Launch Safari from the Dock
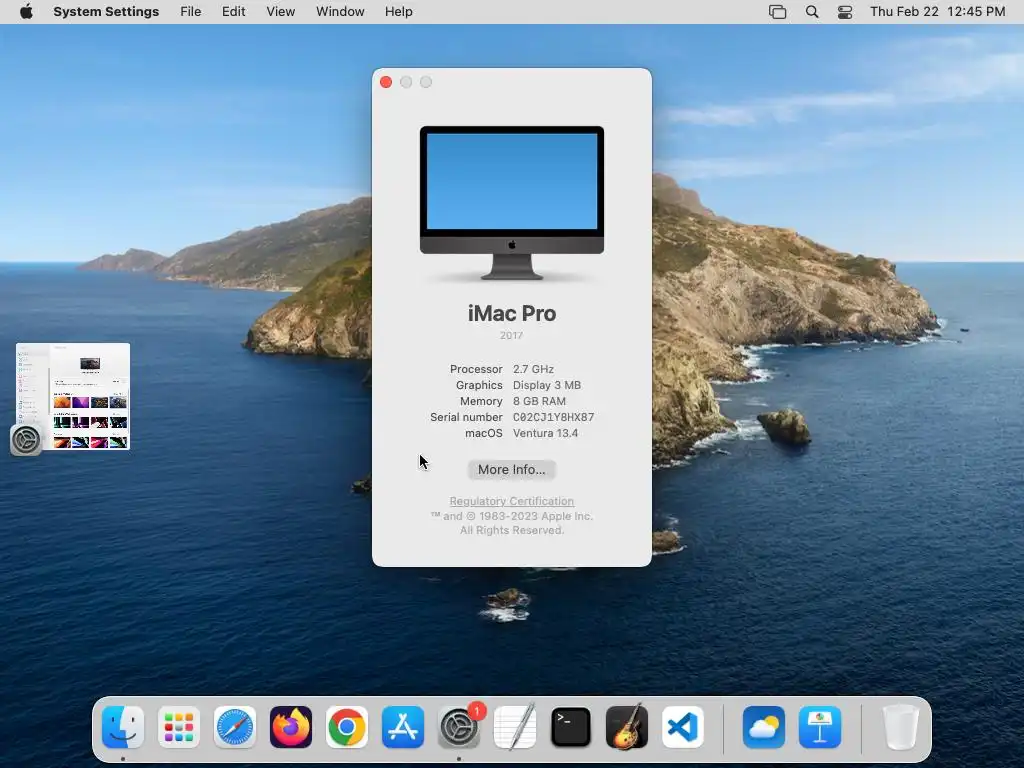 click(234, 727)
